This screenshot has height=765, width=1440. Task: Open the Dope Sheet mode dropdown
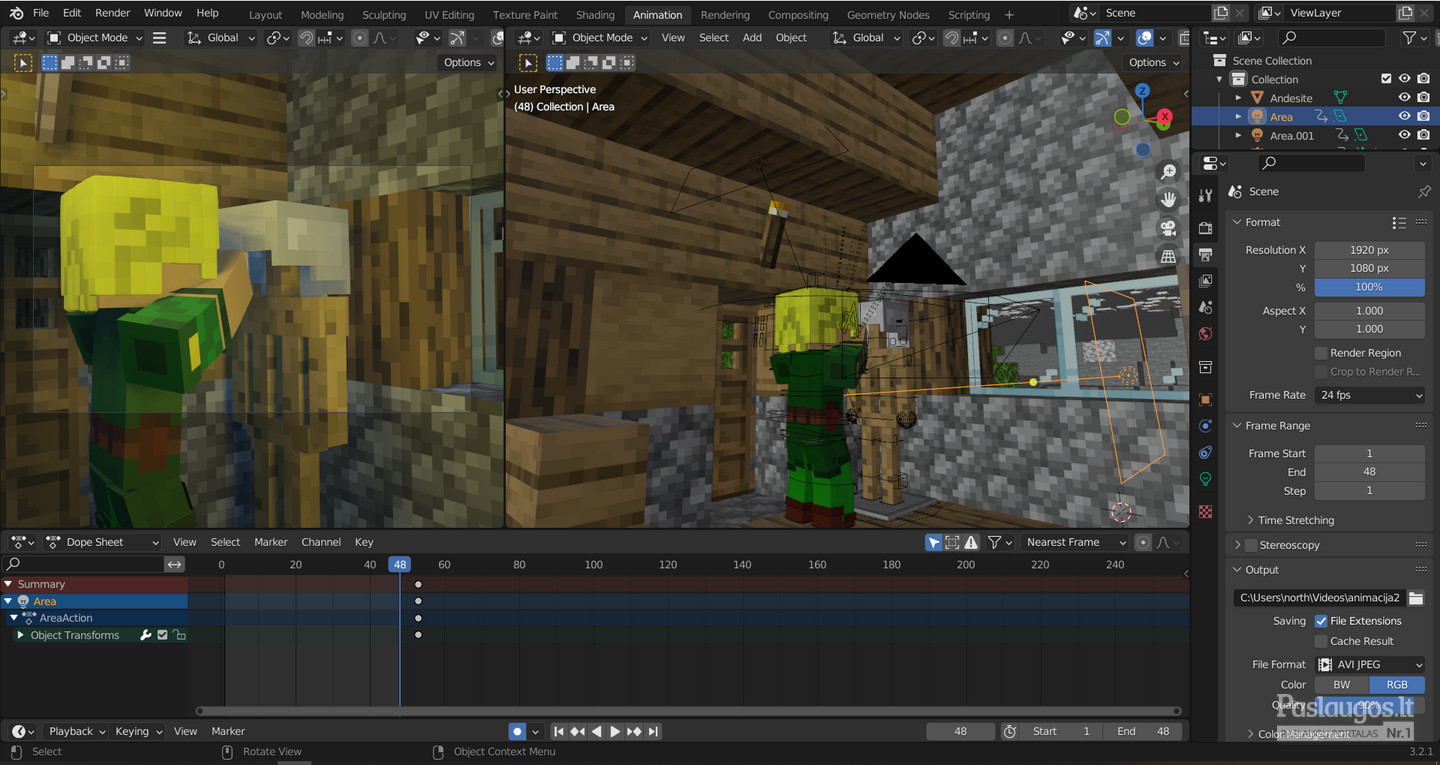coord(102,542)
